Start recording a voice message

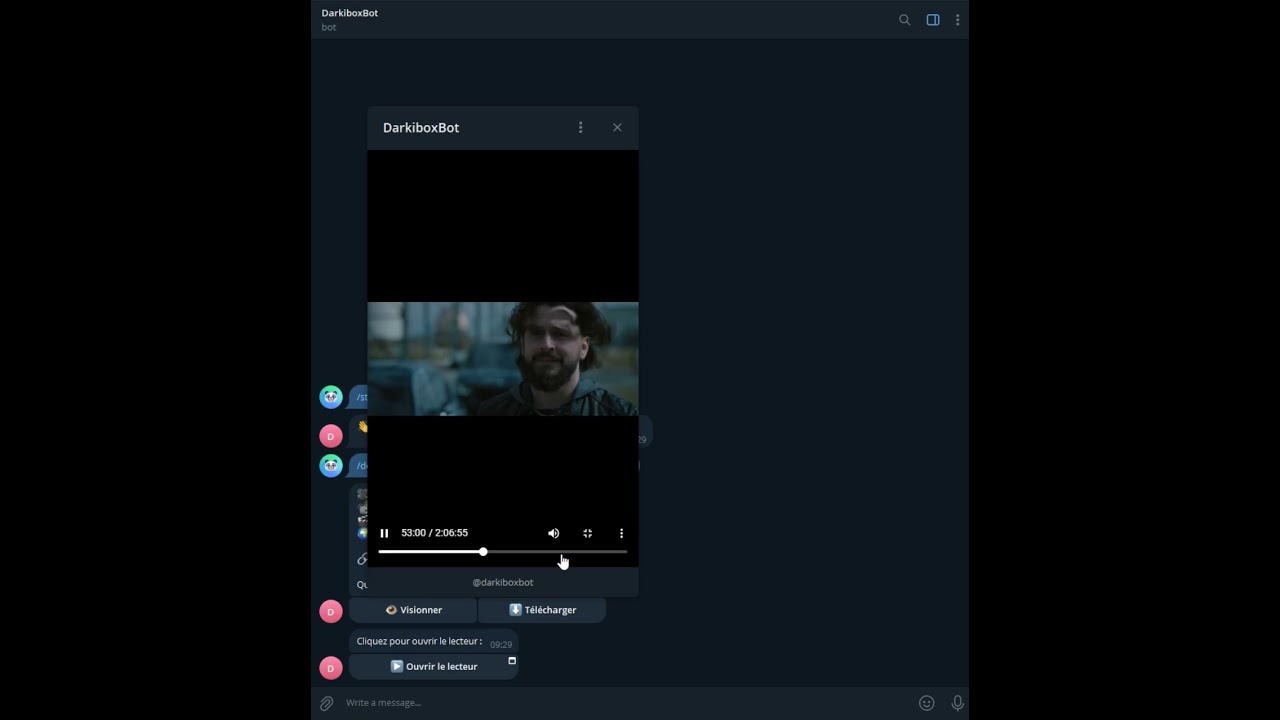(x=957, y=703)
